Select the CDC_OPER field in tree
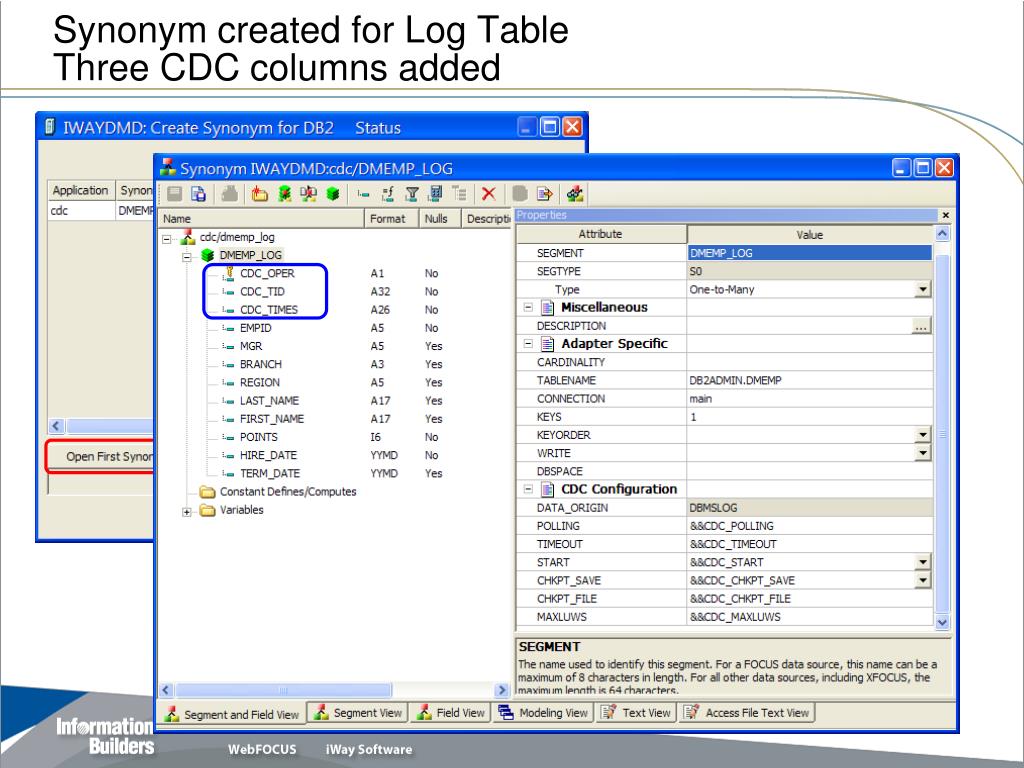 [x=266, y=273]
